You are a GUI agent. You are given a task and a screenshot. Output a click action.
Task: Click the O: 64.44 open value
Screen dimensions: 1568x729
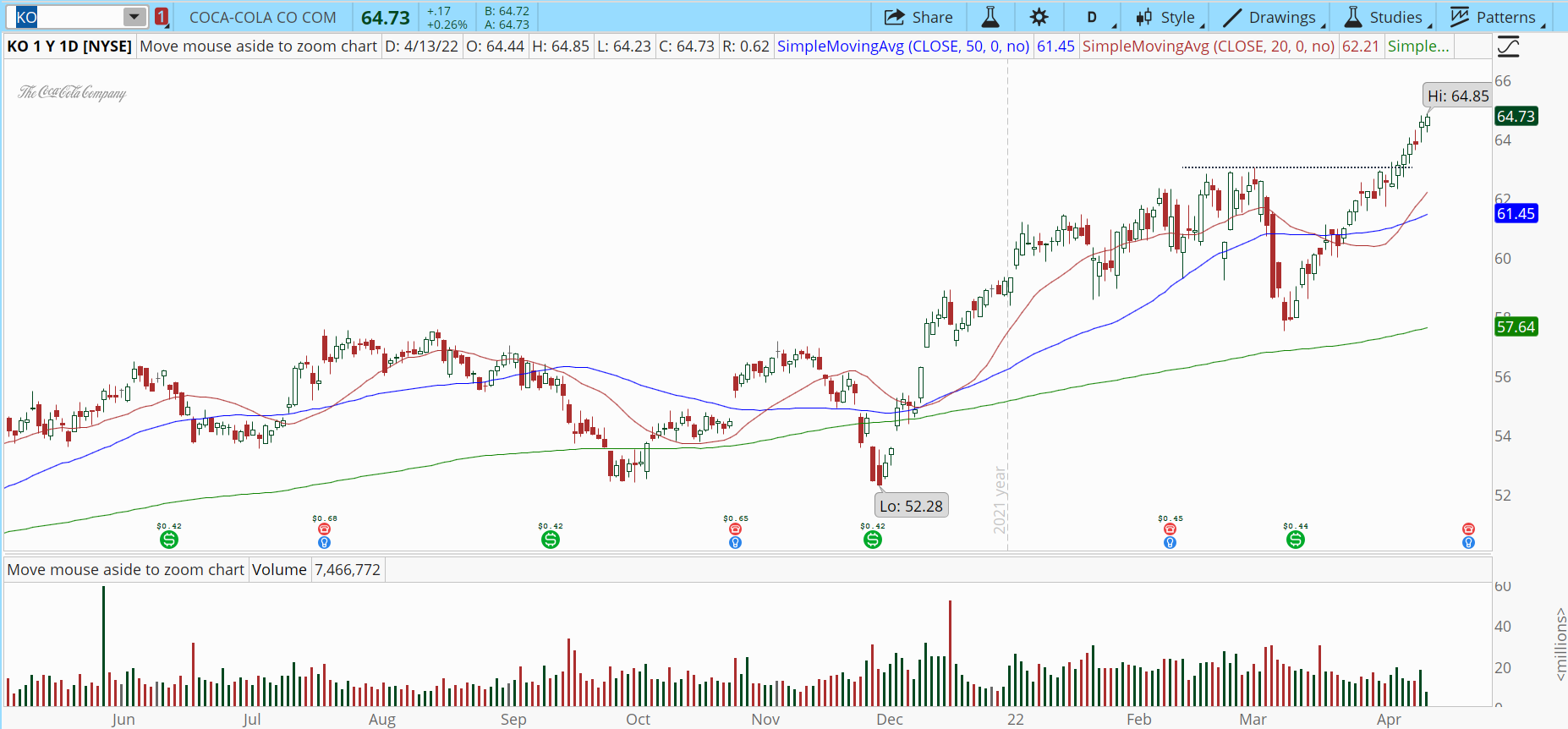click(x=496, y=47)
